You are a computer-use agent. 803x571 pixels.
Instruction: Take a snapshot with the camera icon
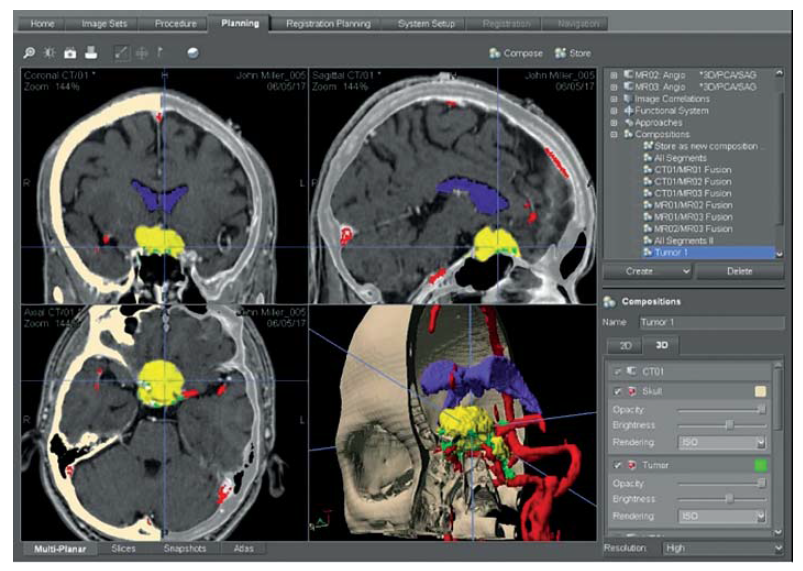click(x=70, y=52)
